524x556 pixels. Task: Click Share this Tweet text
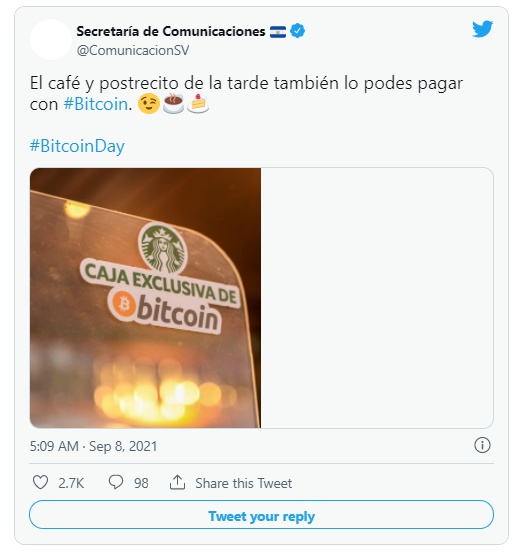coord(244,483)
